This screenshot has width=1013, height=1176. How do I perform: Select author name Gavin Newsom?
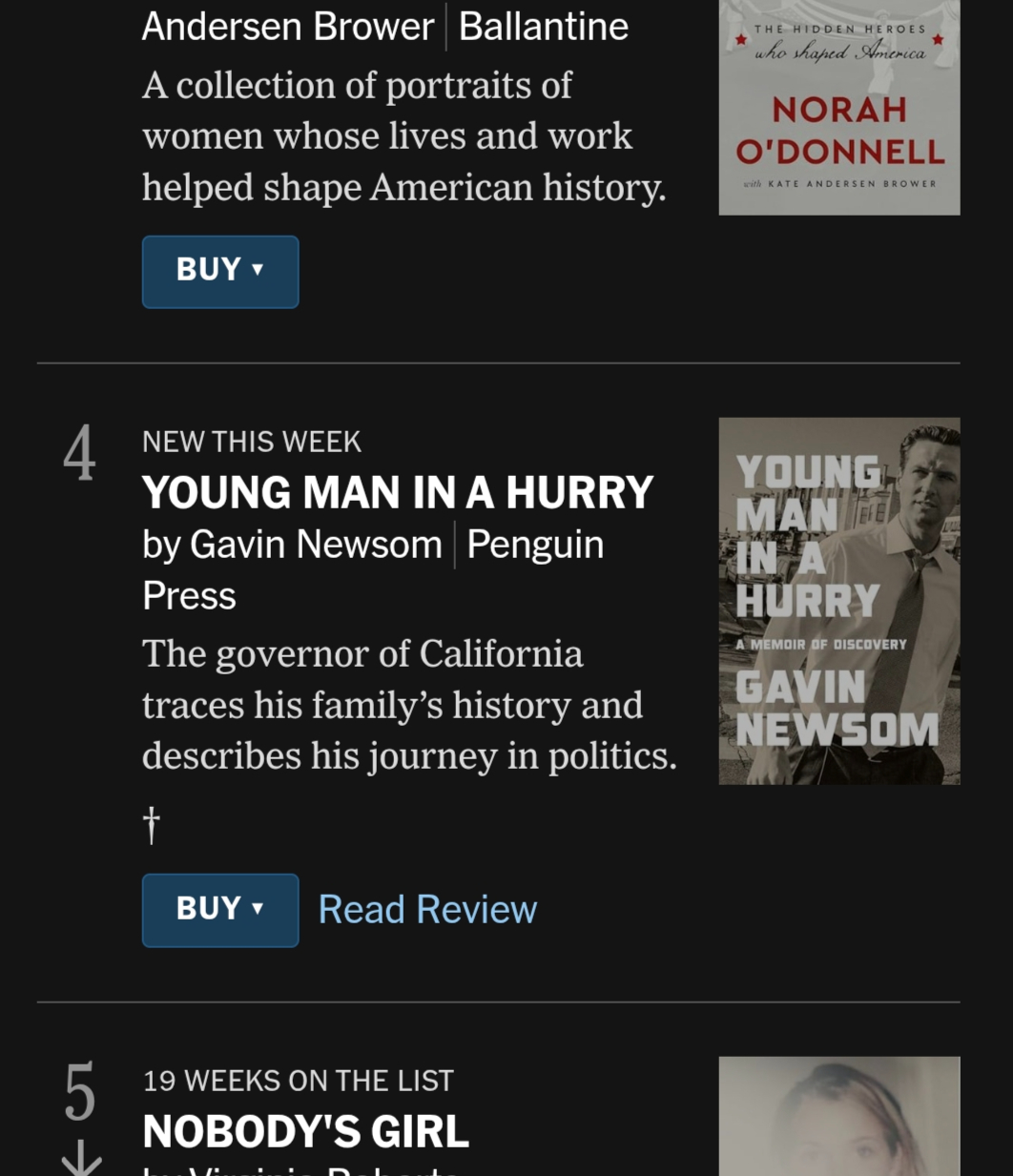(316, 545)
